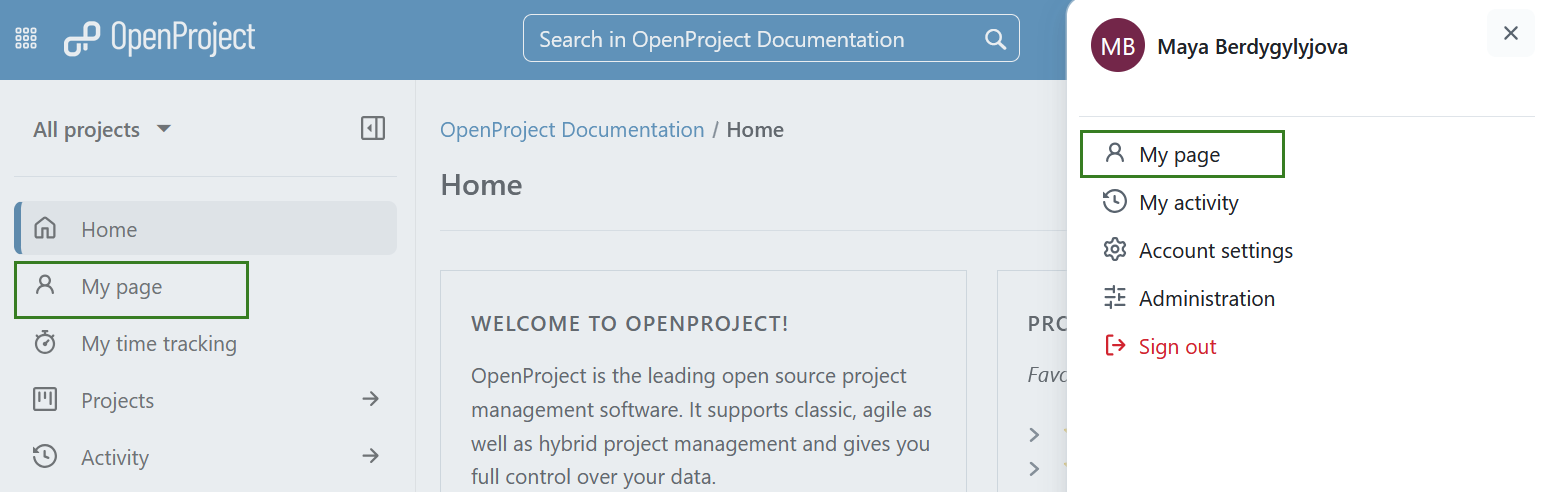Click the Activity clock icon in sidebar
This screenshot has height=492, width=1545.
[x=45, y=457]
